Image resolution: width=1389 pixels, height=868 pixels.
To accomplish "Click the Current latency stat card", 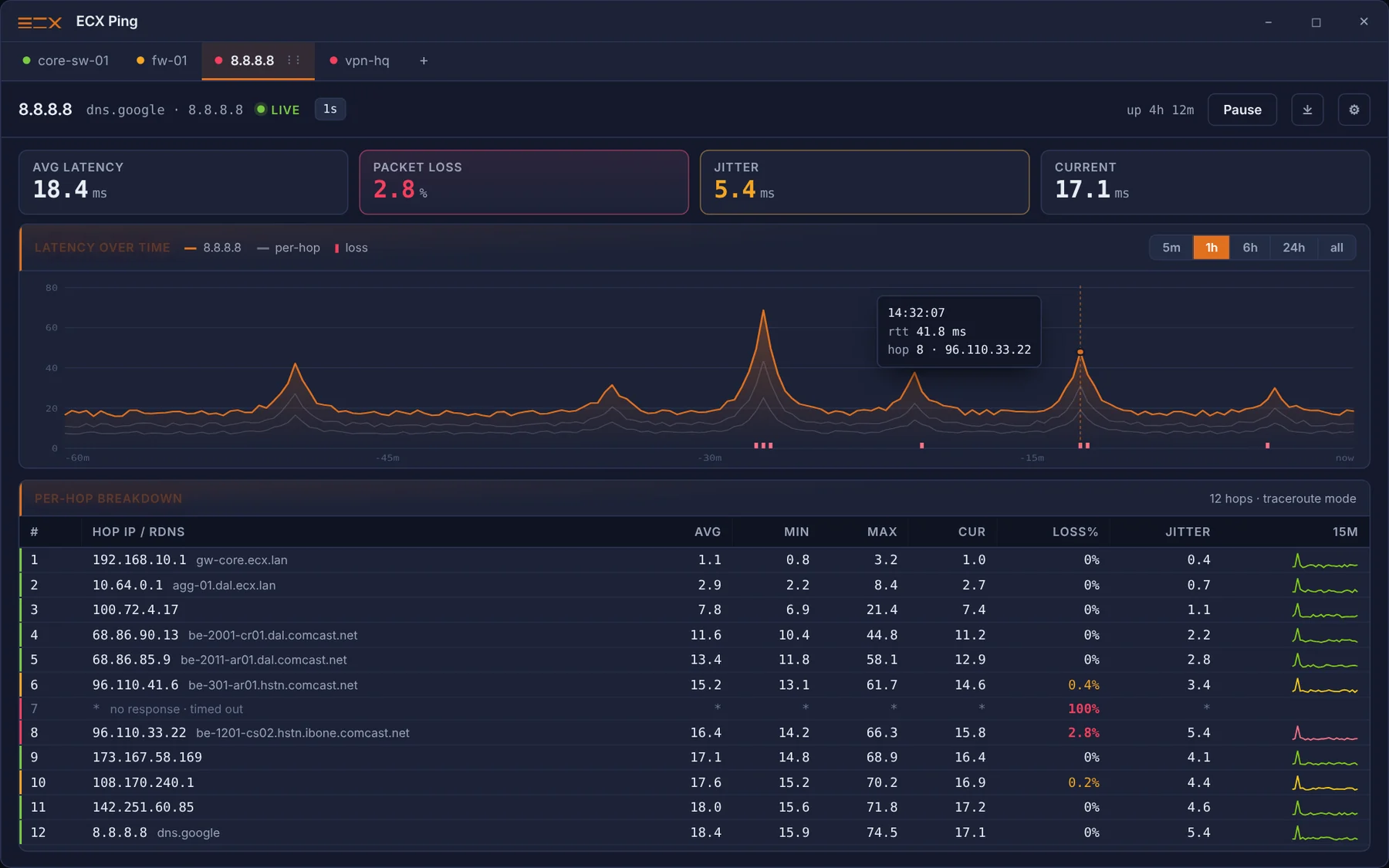I will coord(1205,182).
